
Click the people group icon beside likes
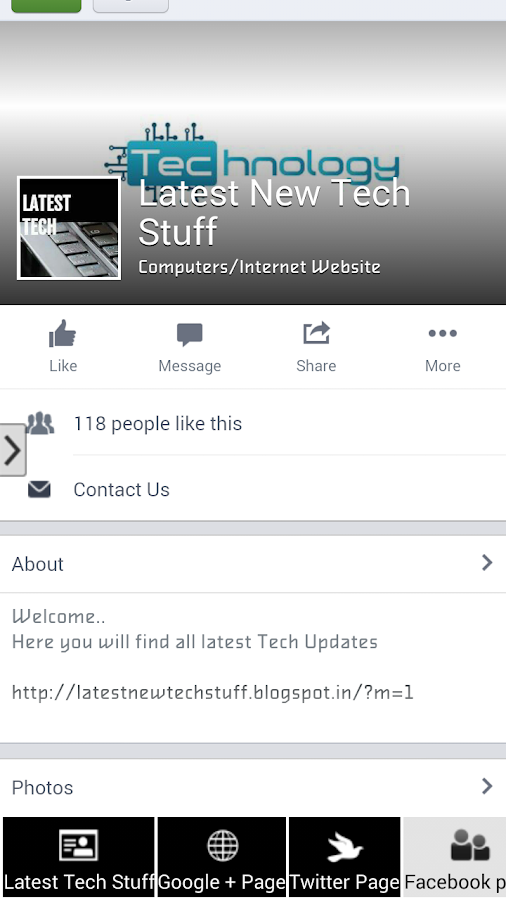tap(40, 423)
